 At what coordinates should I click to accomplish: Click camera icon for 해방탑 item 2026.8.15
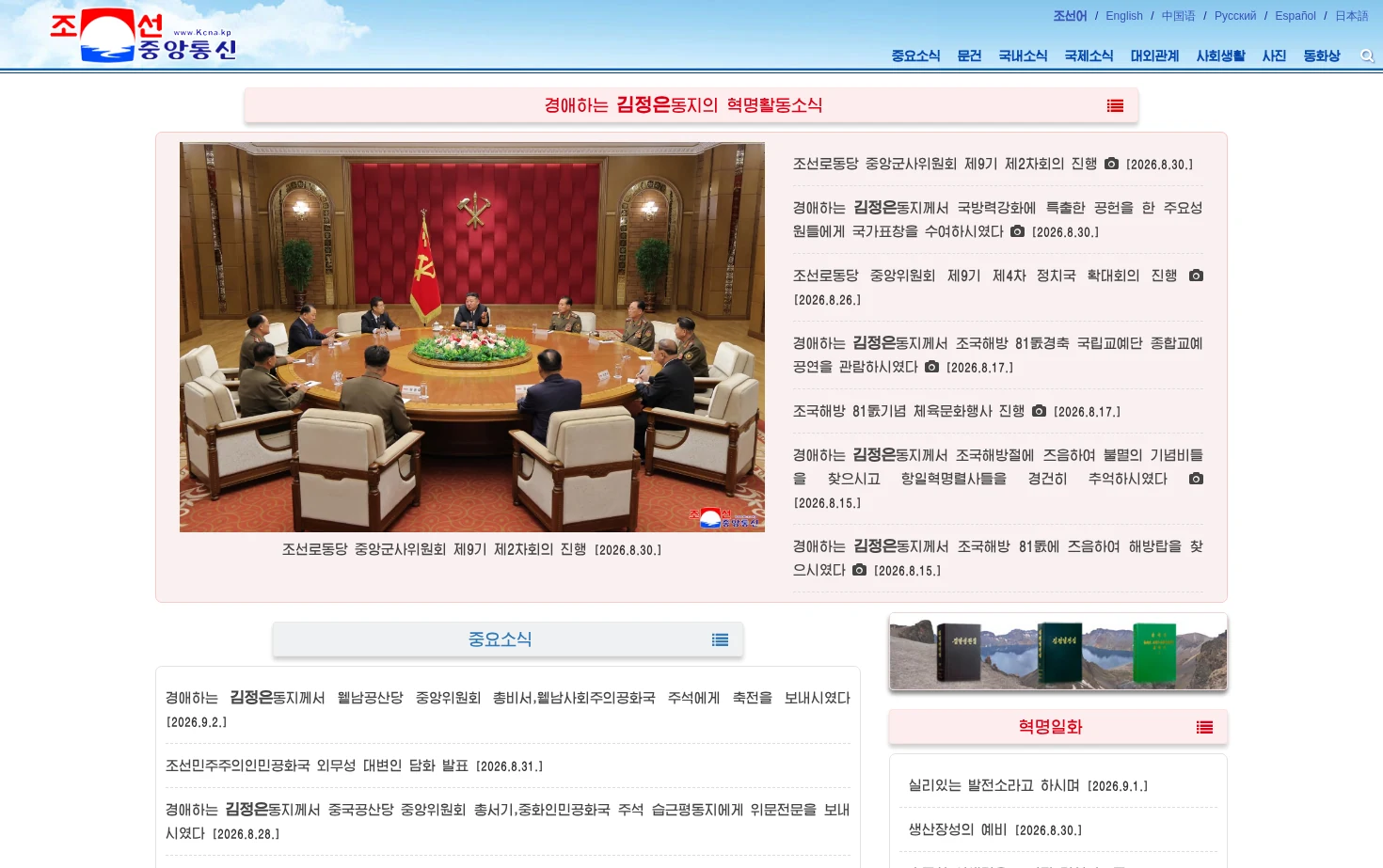click(x=859, y=570)
